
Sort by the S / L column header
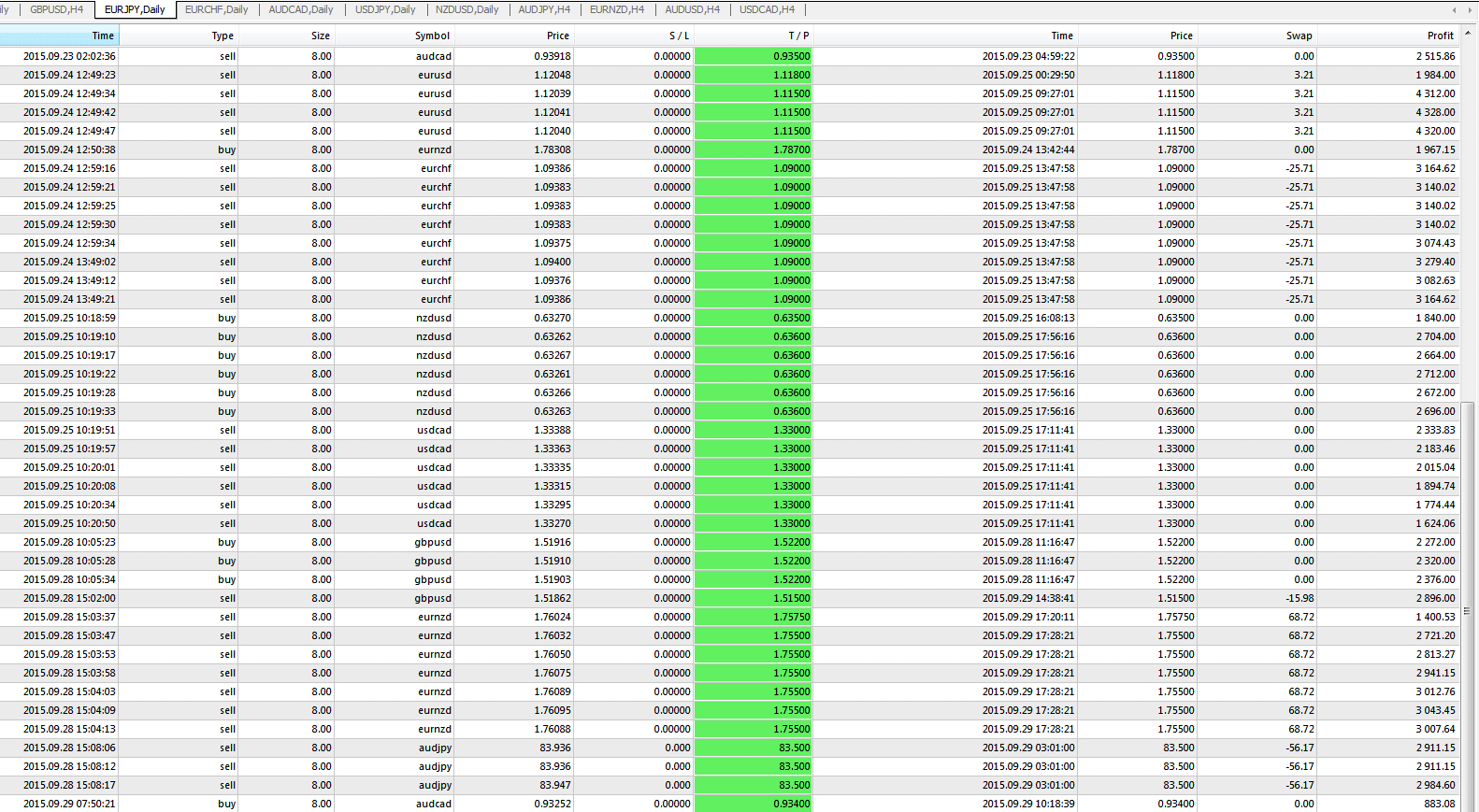(634, 36)
